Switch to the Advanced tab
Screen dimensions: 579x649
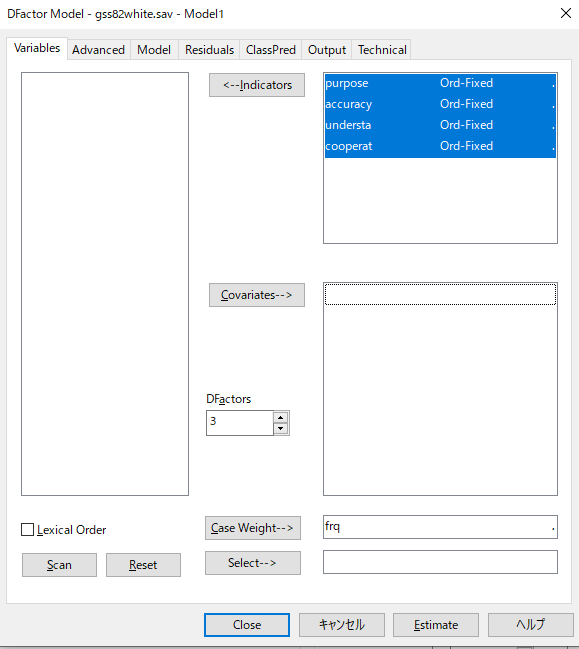99,50
